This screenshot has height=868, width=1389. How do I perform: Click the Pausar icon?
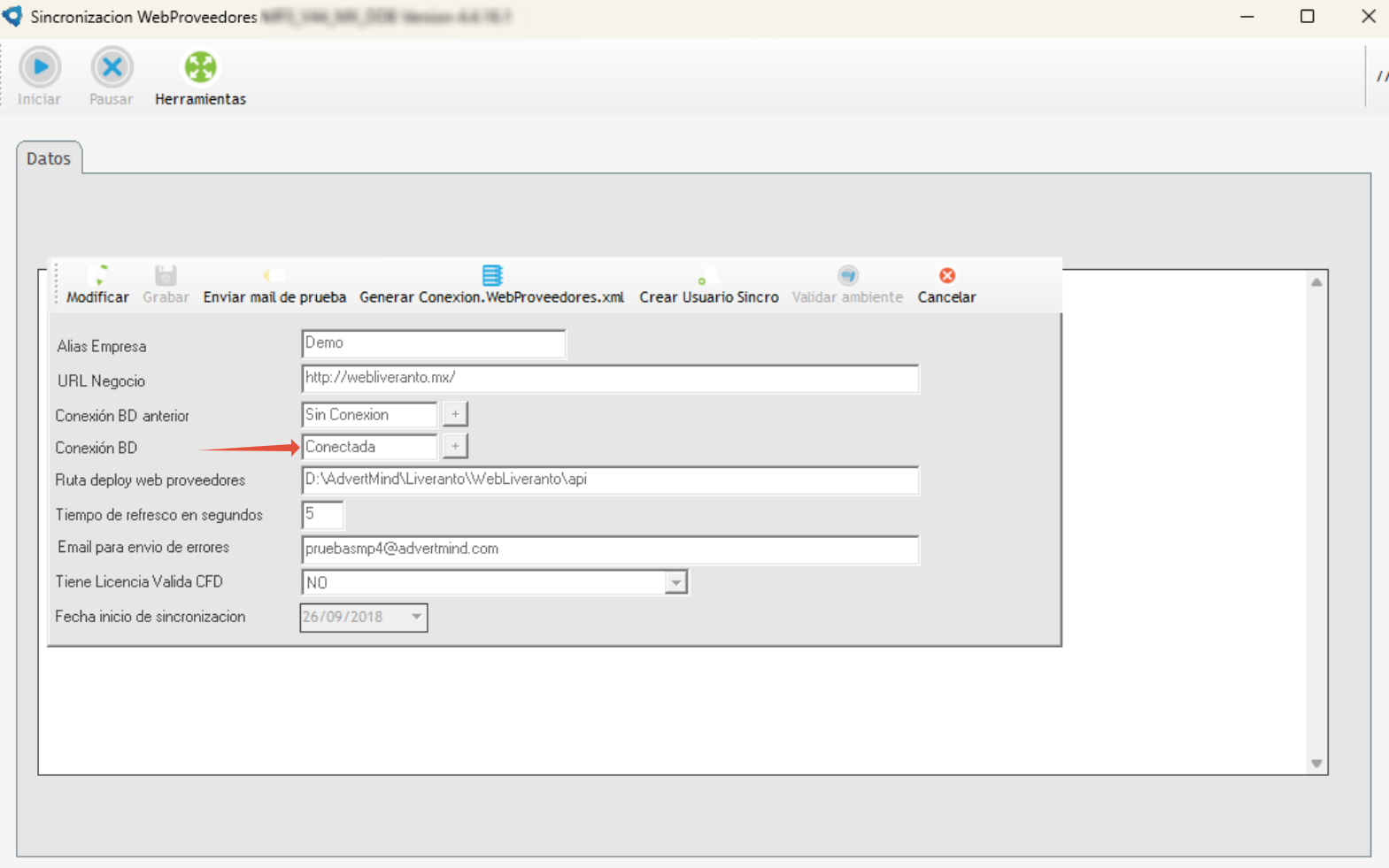pos(112,67)
